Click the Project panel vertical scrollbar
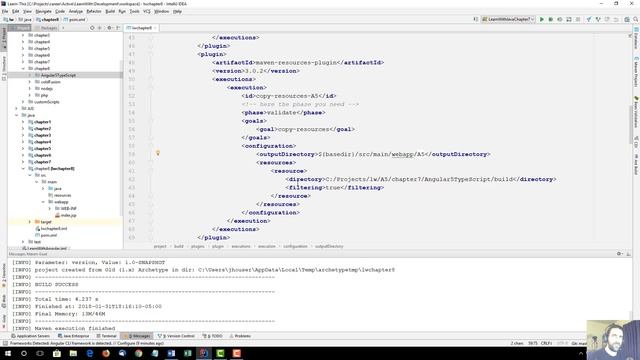The width and height of the screenshot is (640, 360). tap(121, 137)
